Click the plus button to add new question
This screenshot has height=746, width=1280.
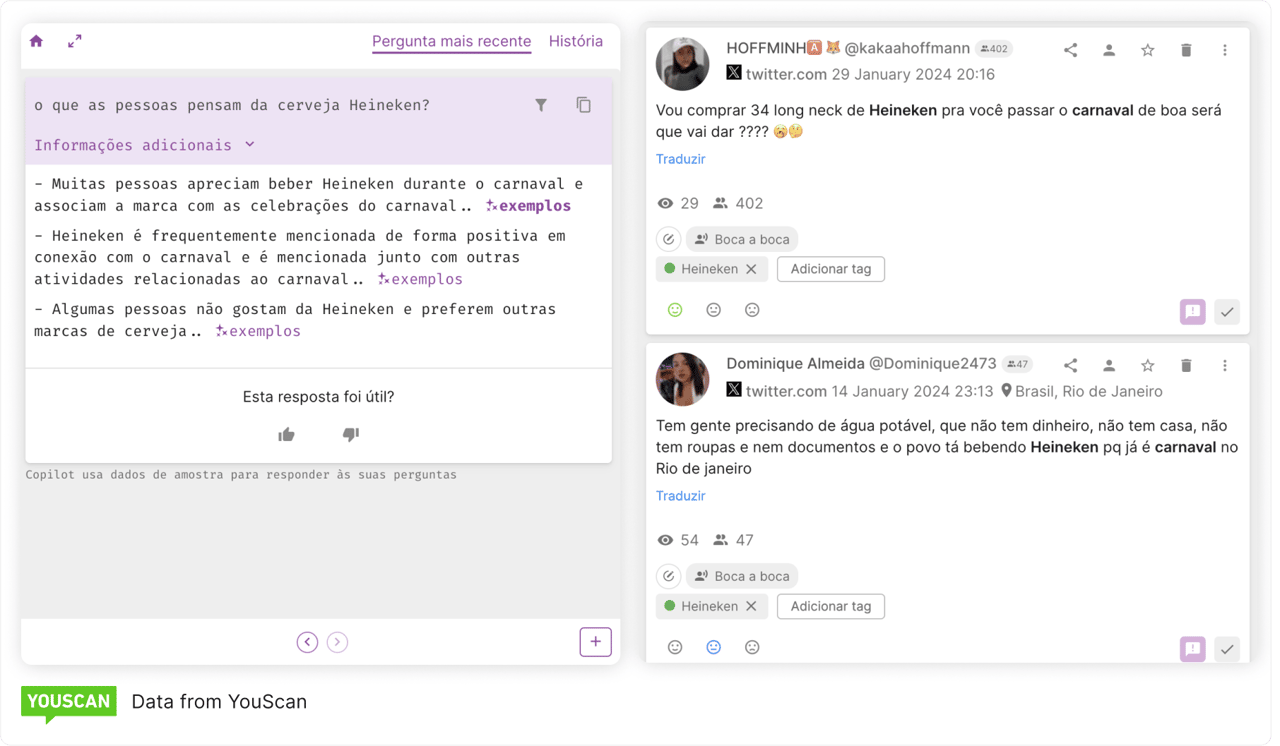(x=595, y=642)
